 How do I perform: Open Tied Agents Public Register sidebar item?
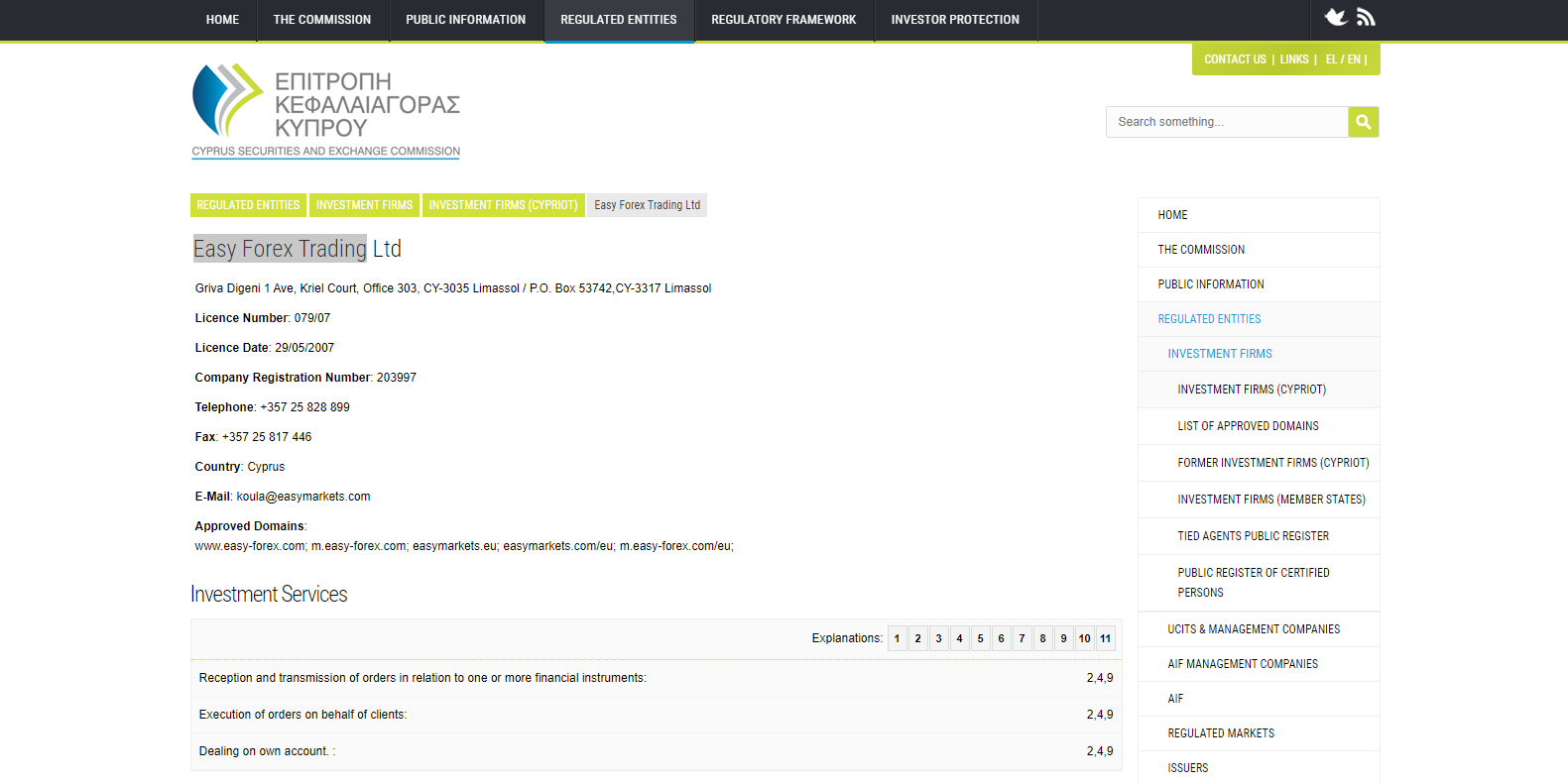(x=1259, y=536)
